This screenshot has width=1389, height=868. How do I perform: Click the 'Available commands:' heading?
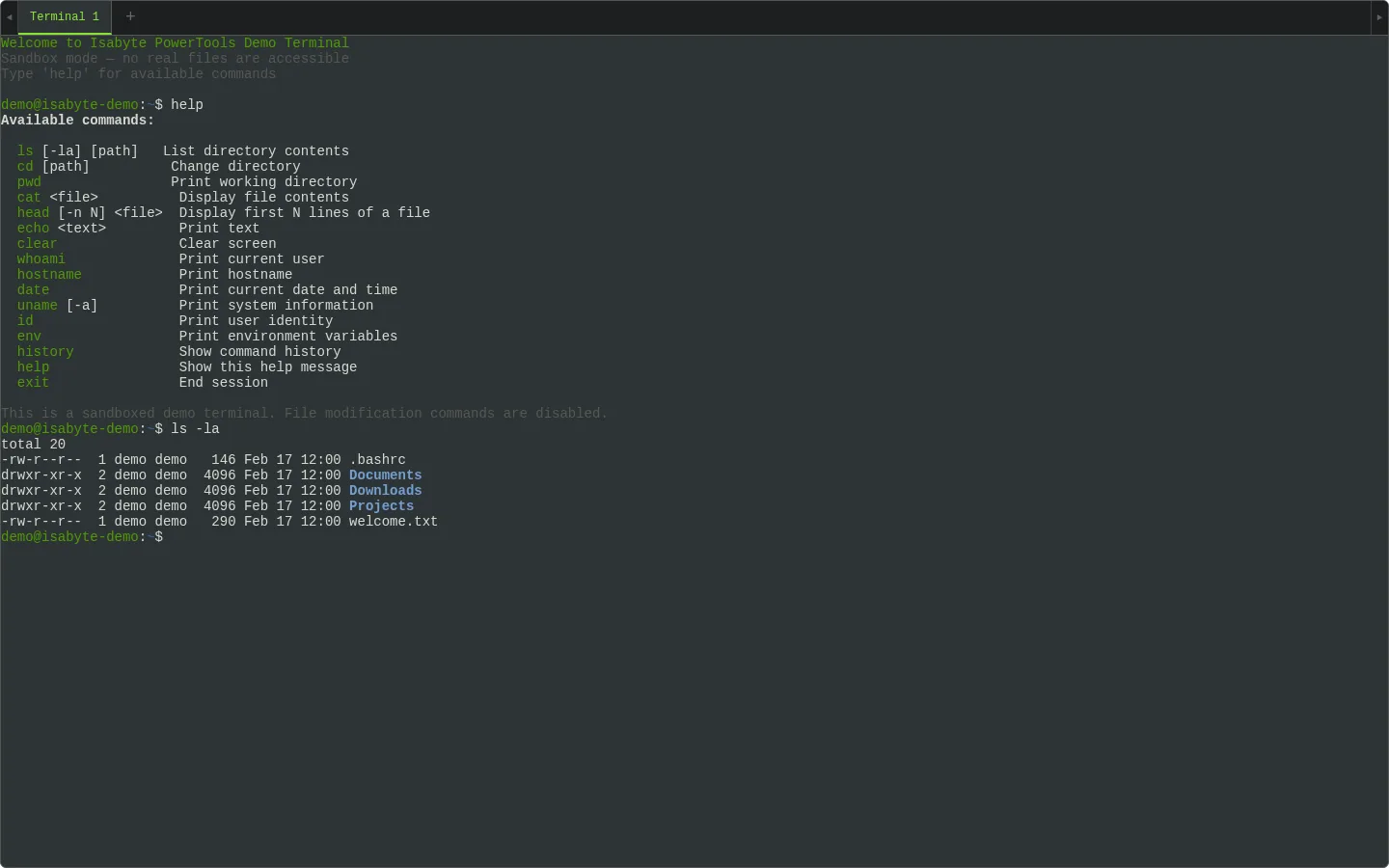tap(78, 121)
